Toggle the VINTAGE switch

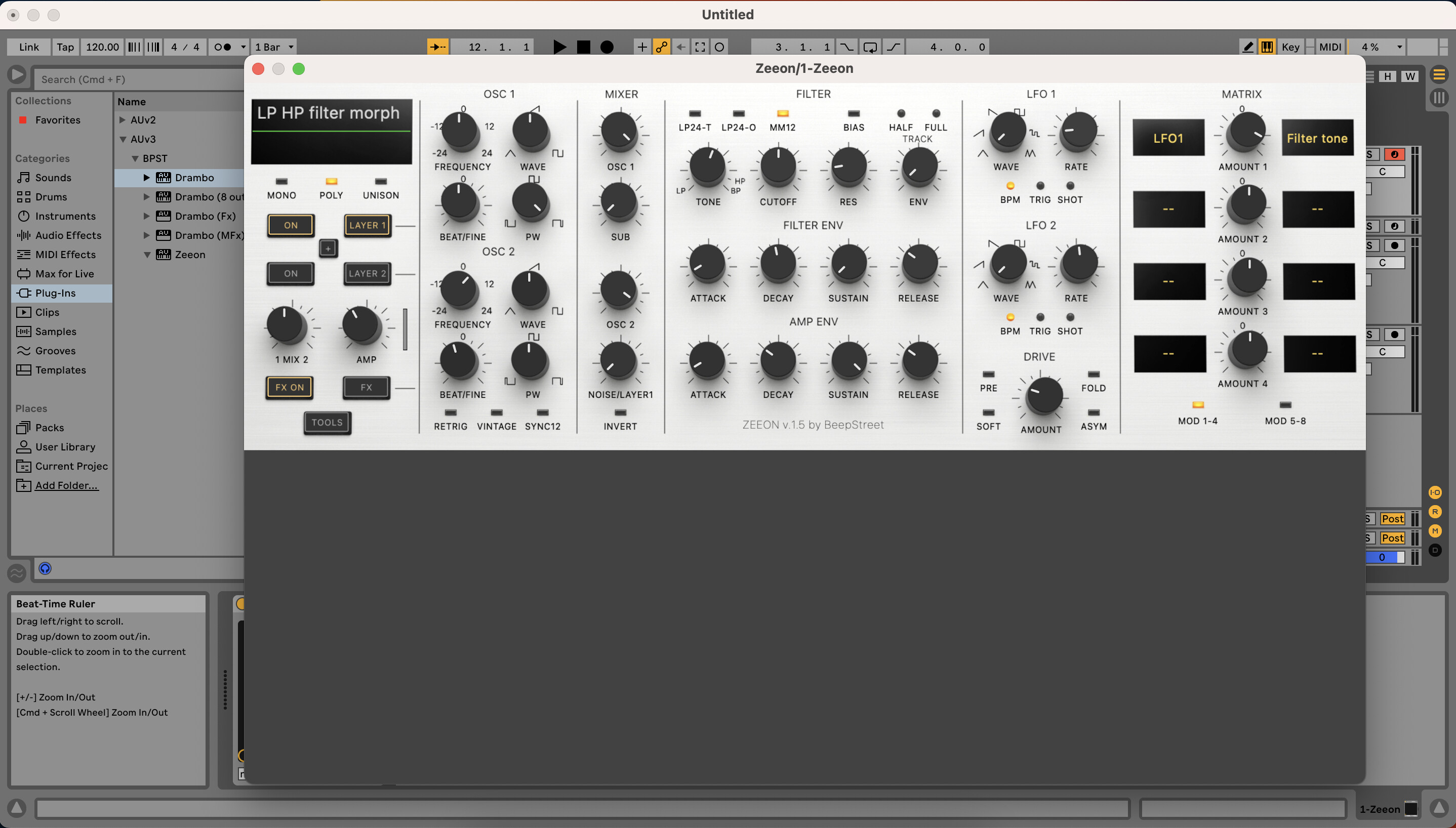tap(497, 413)
